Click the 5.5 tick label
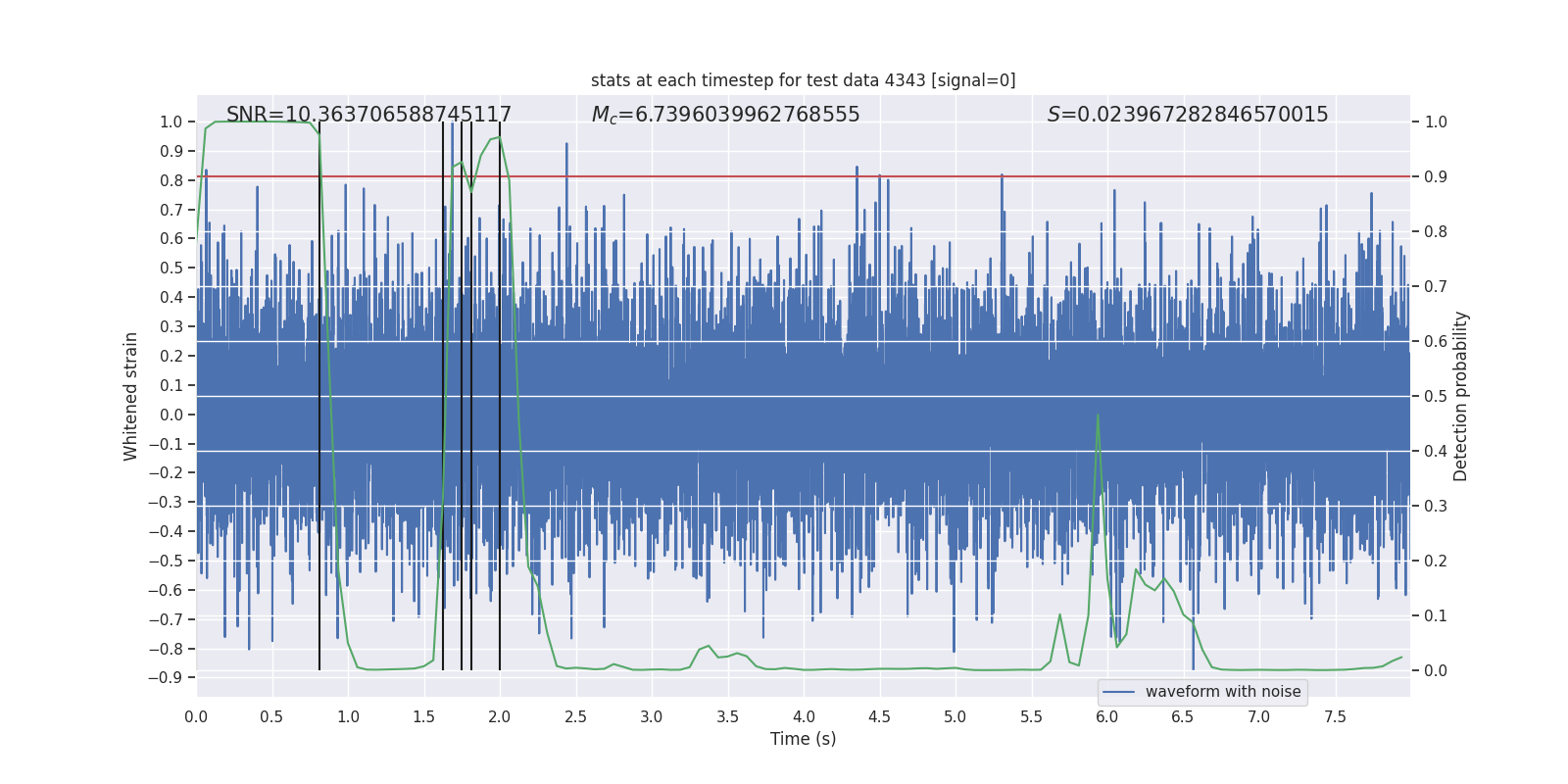This screenshot has height=784, width=1568. (1031, 716)
